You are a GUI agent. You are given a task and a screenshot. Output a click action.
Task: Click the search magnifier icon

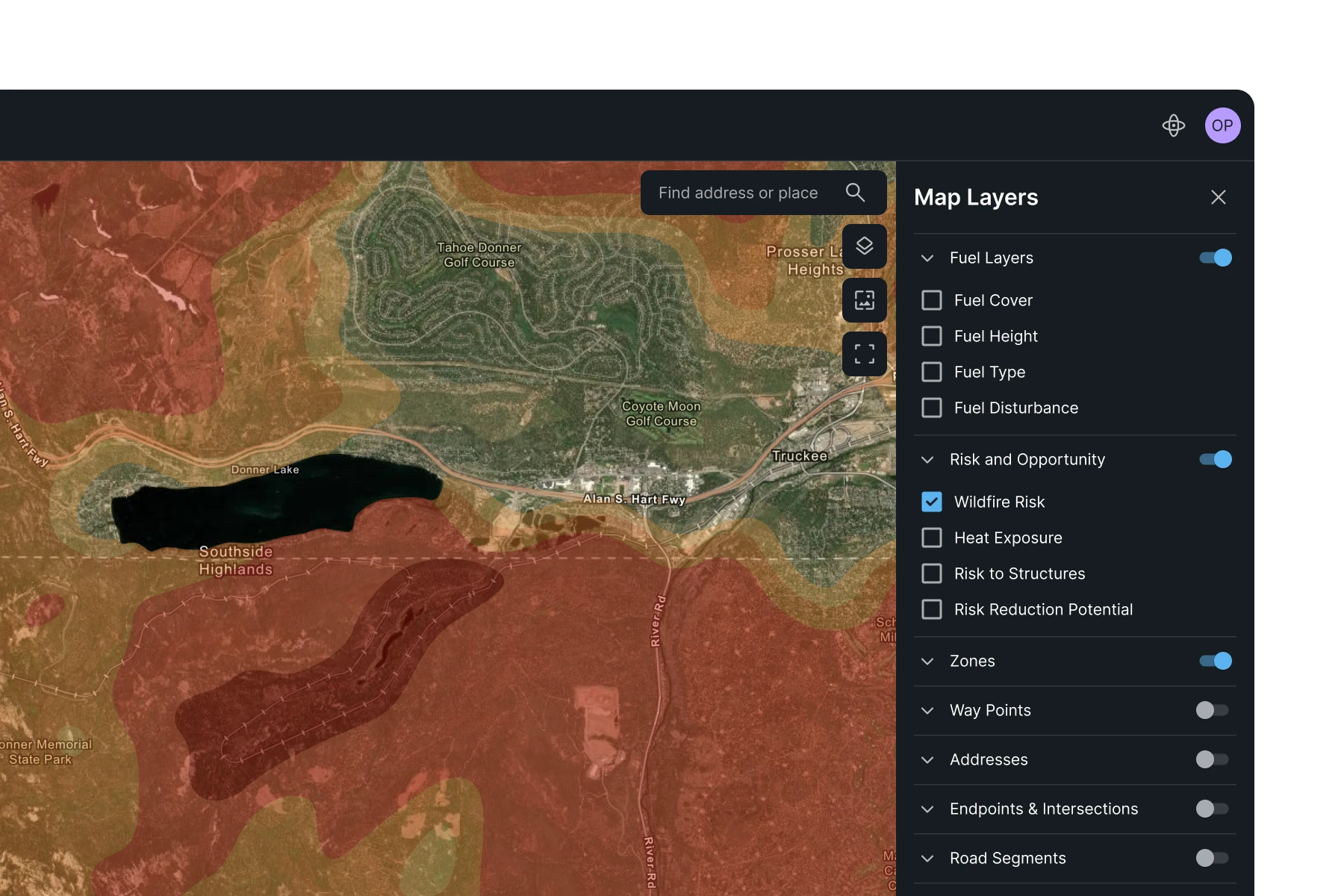point(856,193)
